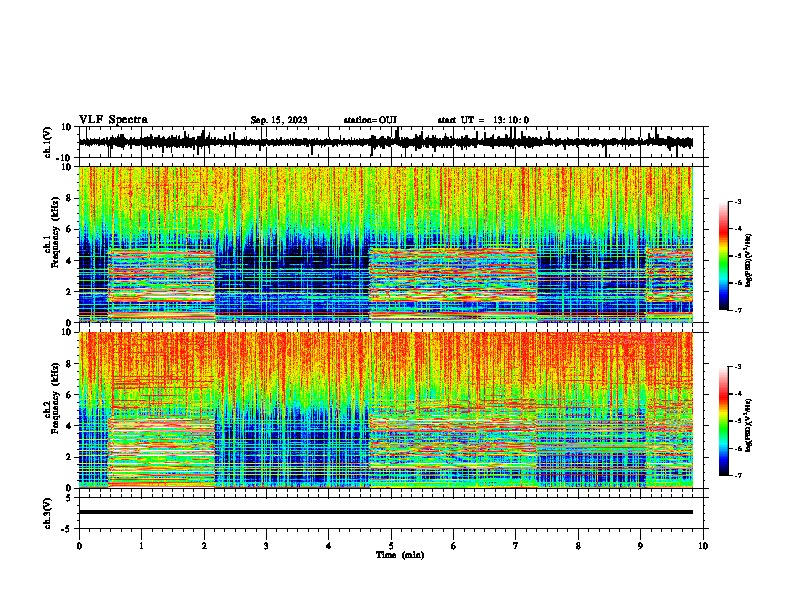Click time-axis tick label '1'
Image resolution: width=792 pixels, height=612 pixels.
tap(141, 546)
